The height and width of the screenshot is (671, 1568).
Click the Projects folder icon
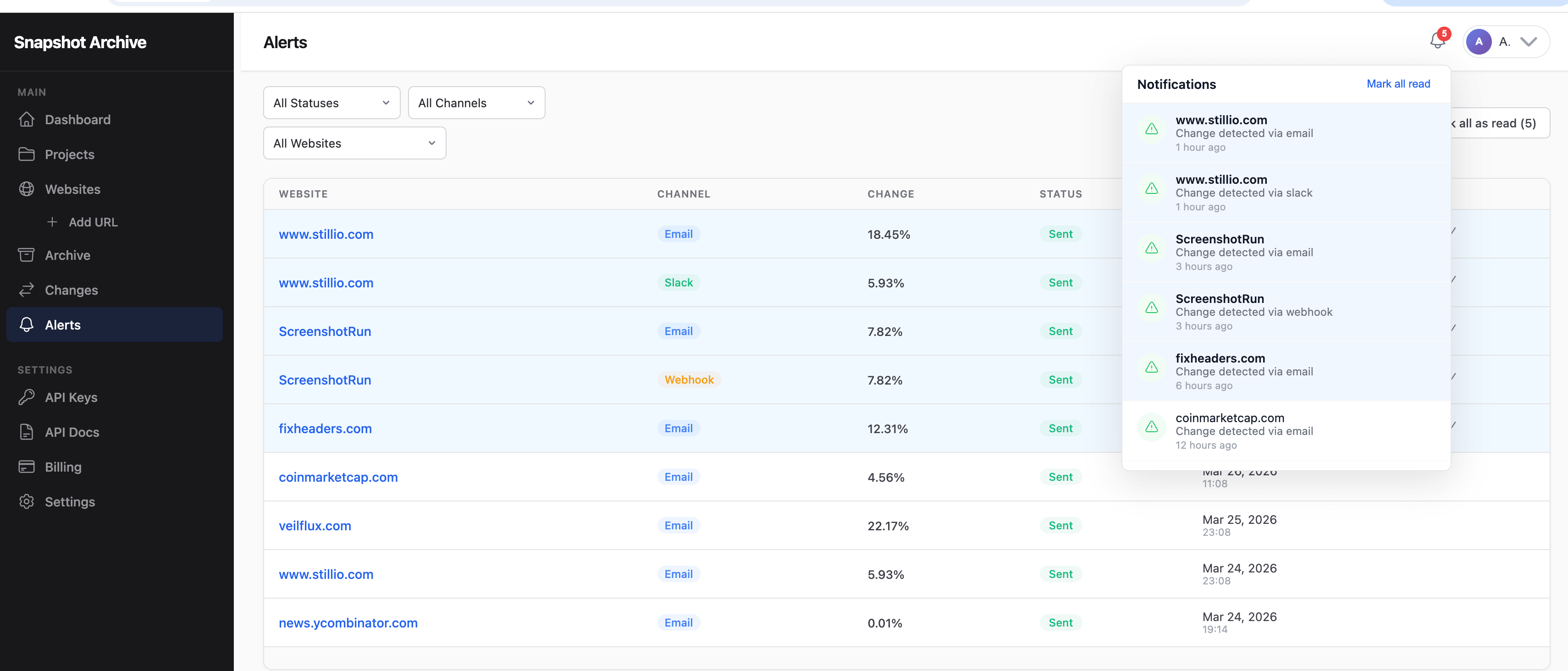coord(26,154)
